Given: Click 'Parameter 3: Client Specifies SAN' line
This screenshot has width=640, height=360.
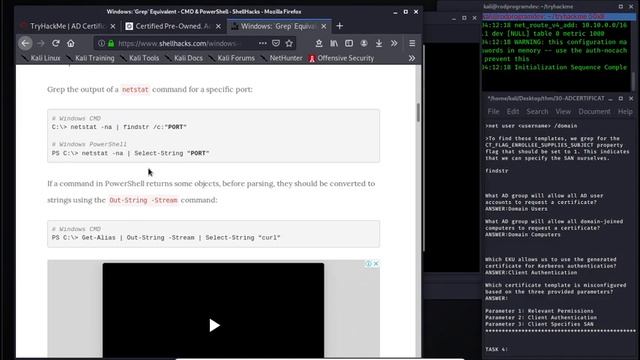Looking at the screenshot, I should click(x=539, y=324).
